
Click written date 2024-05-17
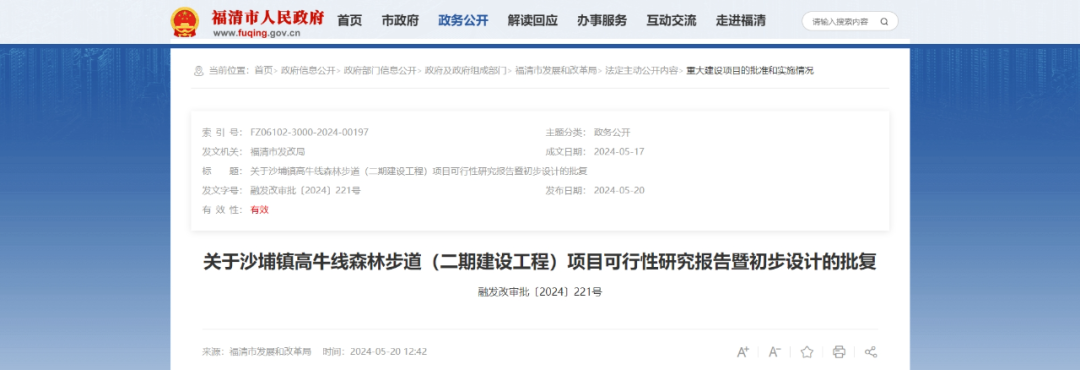pos(619,152)
